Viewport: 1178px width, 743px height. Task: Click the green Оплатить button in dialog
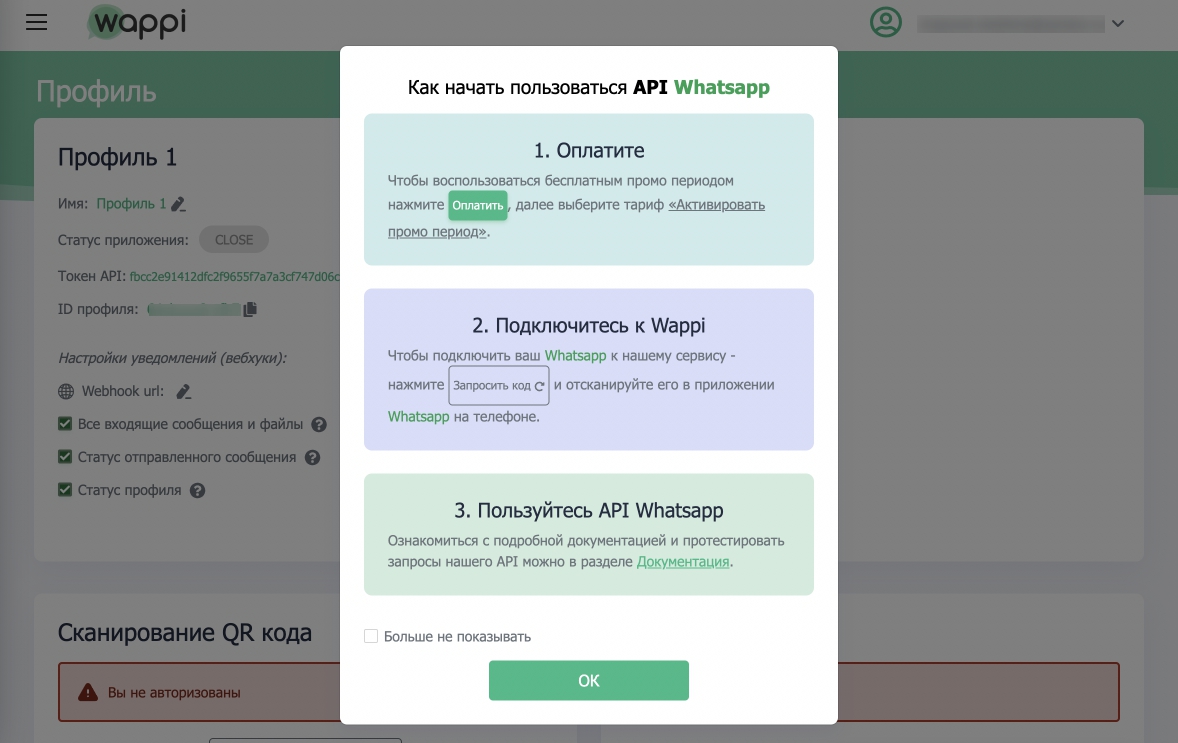478,205
